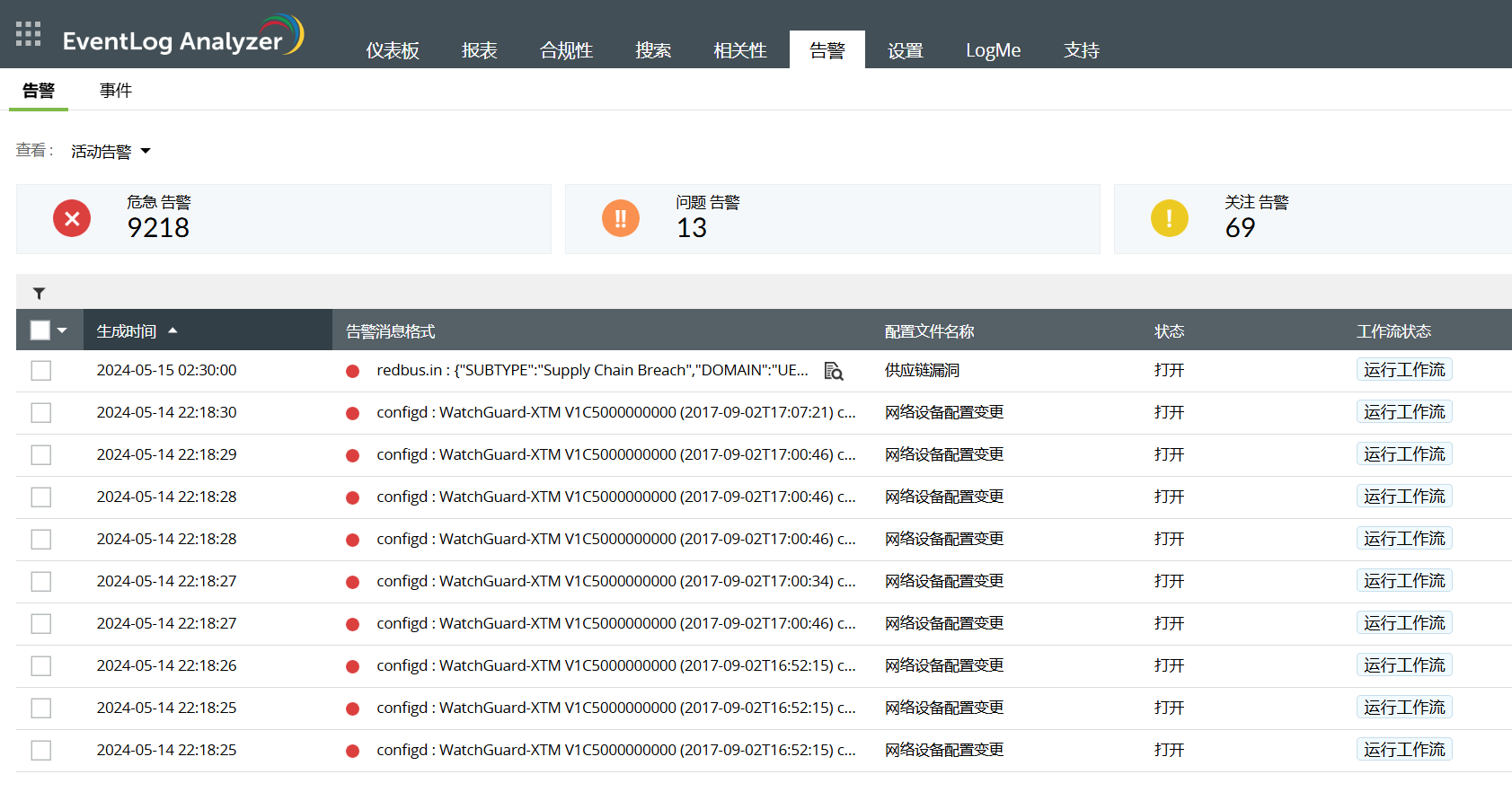The height and width of the screenshot is (792, 1512).
Task: Run workflow for the 22:18:26 alert
Action: coord(1404,665)
